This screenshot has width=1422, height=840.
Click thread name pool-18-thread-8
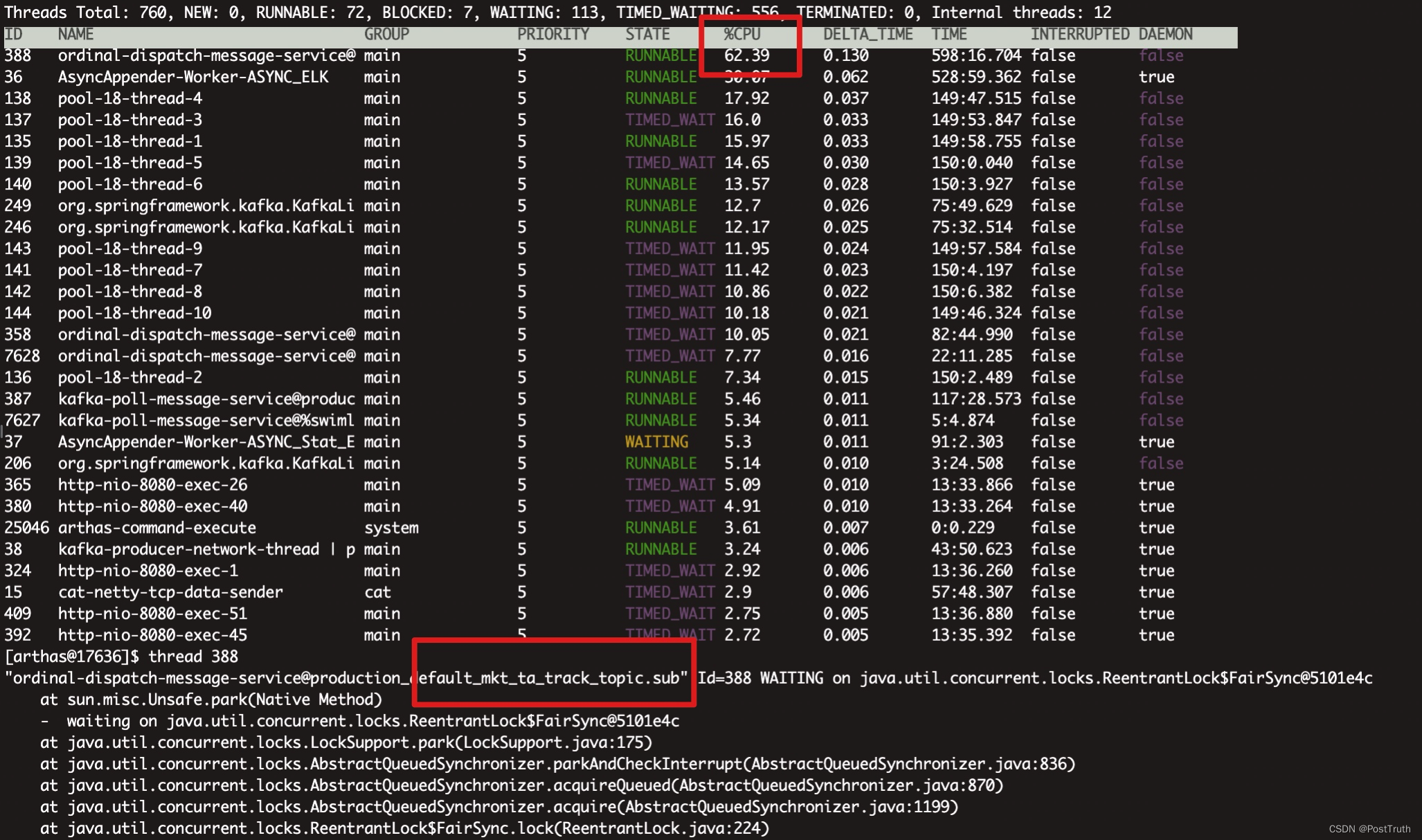[130, 291]
